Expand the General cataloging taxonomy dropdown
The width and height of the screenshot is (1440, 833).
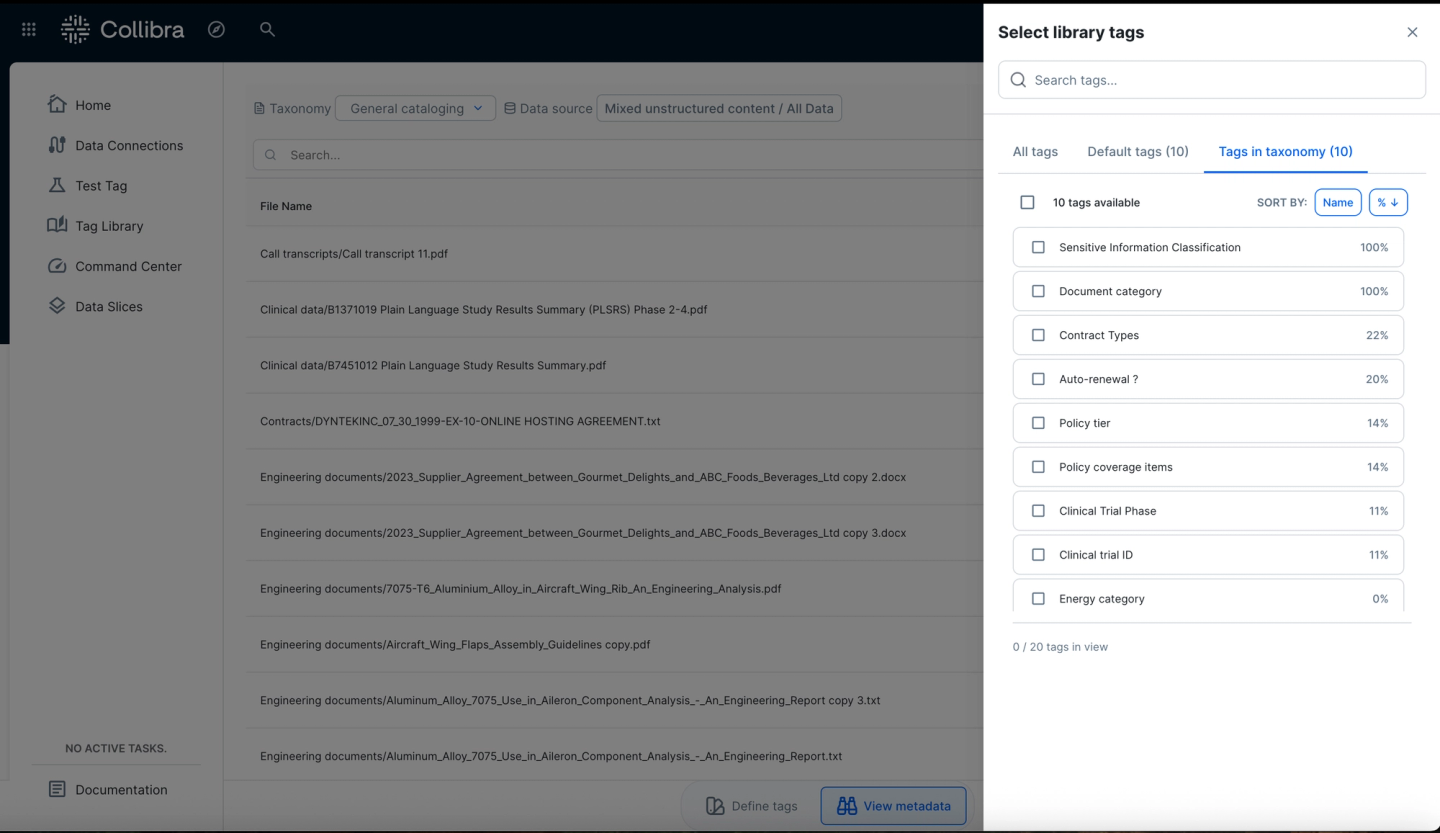tap(415, 108)
